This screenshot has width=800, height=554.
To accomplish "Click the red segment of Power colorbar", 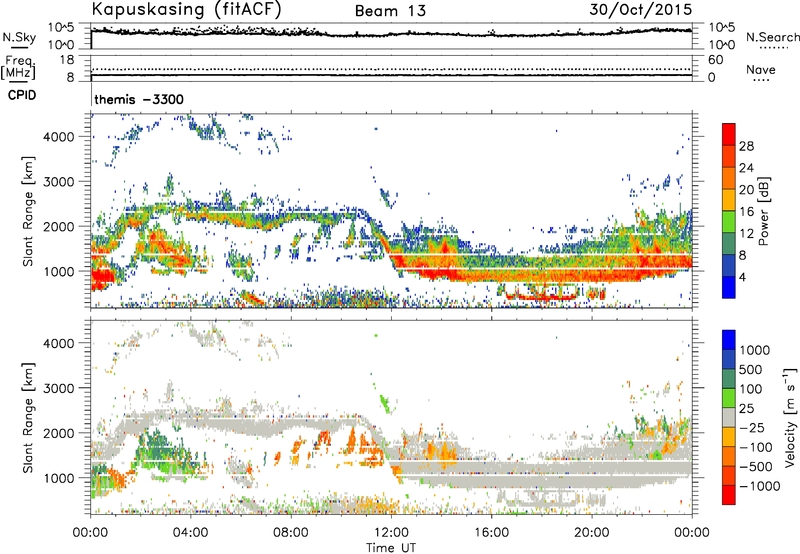I will [729, 134].
